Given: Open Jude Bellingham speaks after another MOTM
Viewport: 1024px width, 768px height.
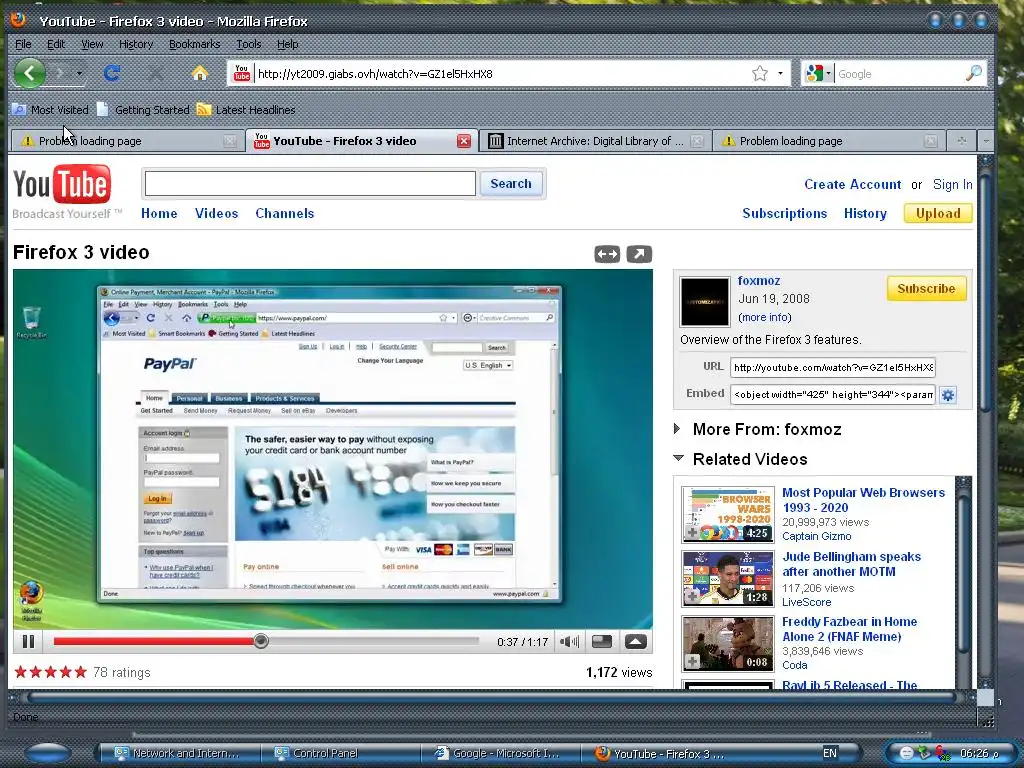Looking at the screenshot, I should click(x=852, y=564).
